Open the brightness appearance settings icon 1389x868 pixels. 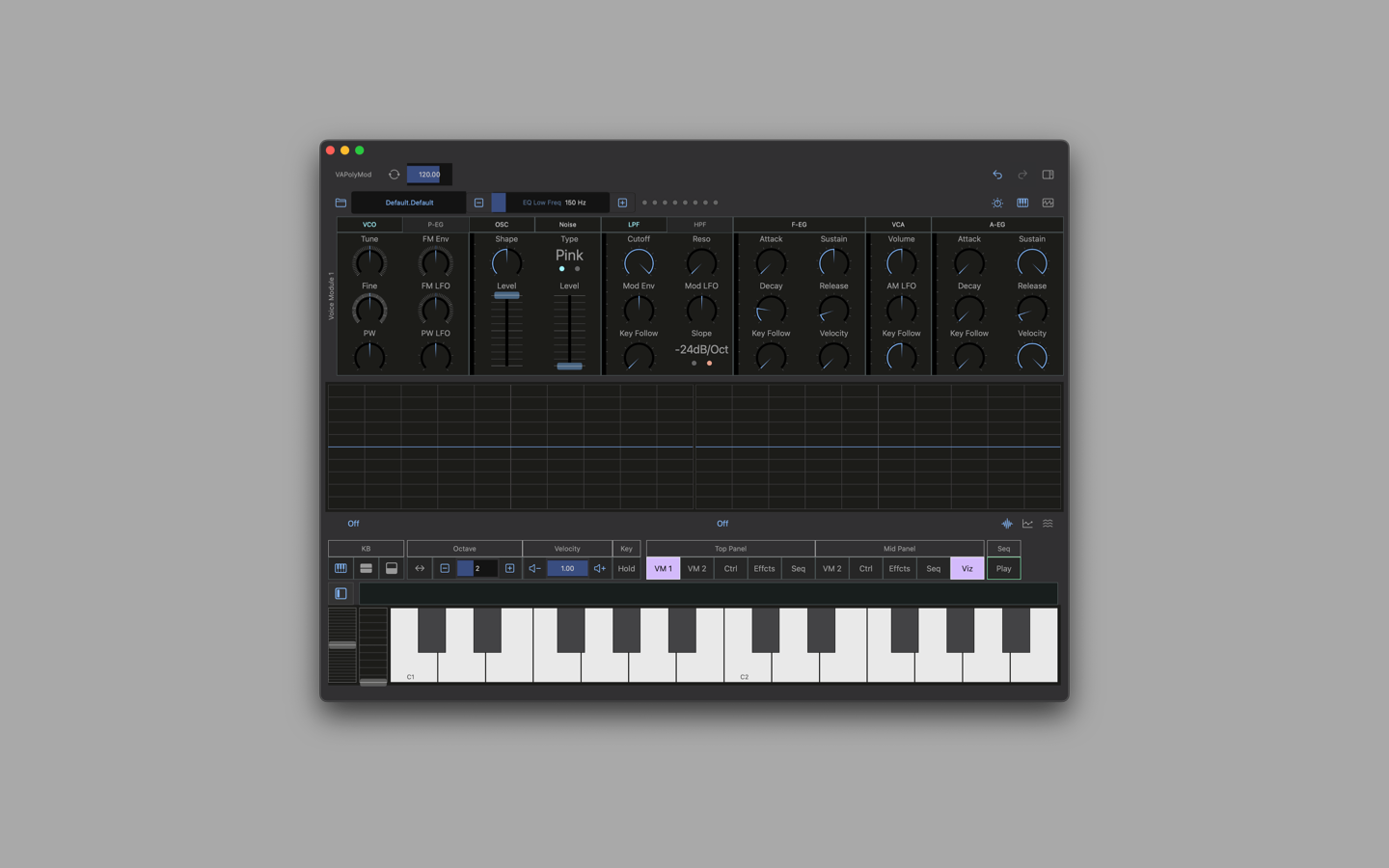pos(997,203)
